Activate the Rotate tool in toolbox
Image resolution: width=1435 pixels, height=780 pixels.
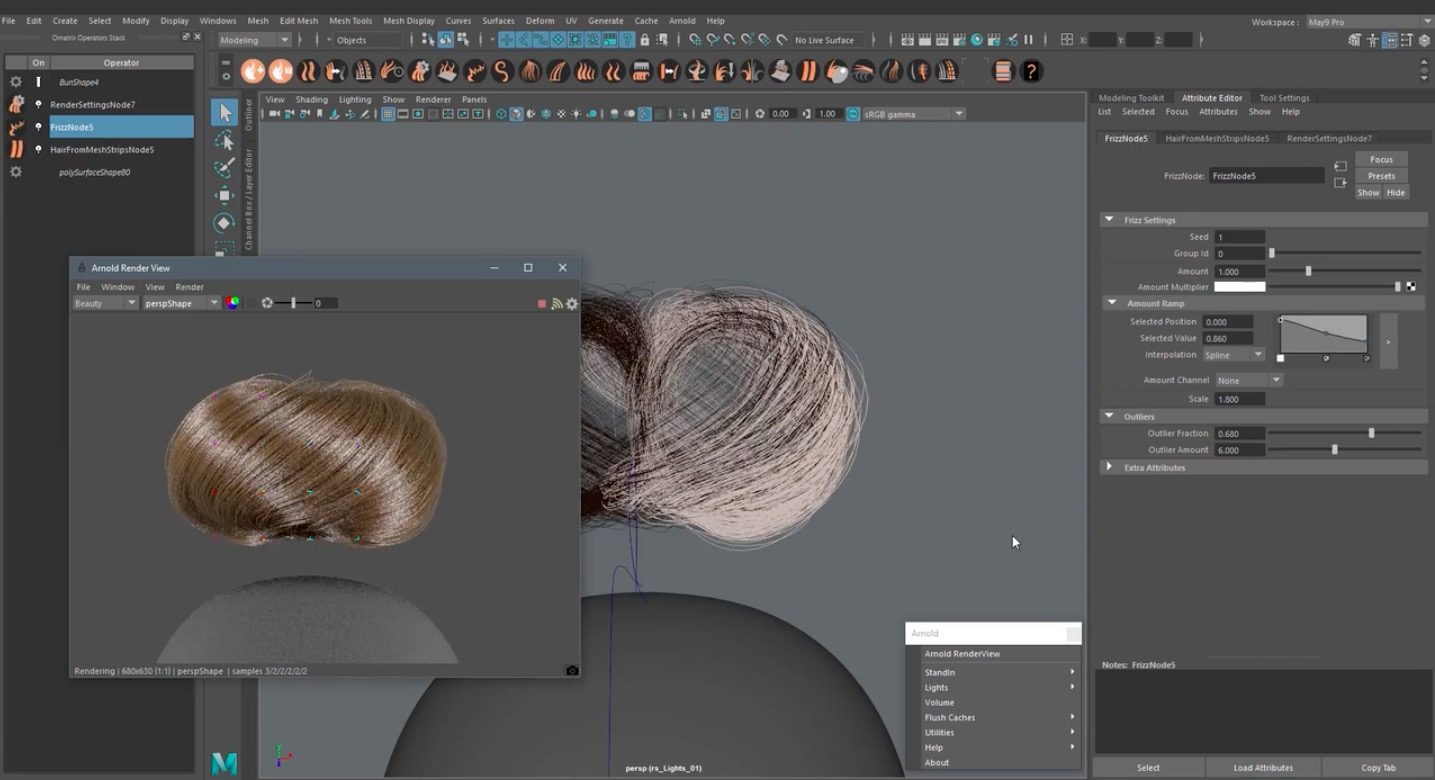point(224,222)
